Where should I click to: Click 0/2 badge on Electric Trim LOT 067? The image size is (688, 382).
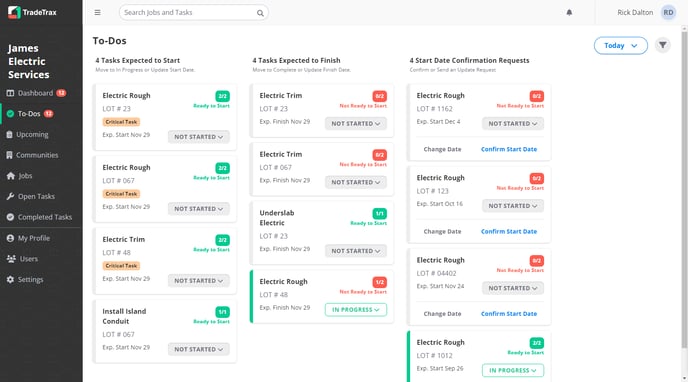coord(380,155)
